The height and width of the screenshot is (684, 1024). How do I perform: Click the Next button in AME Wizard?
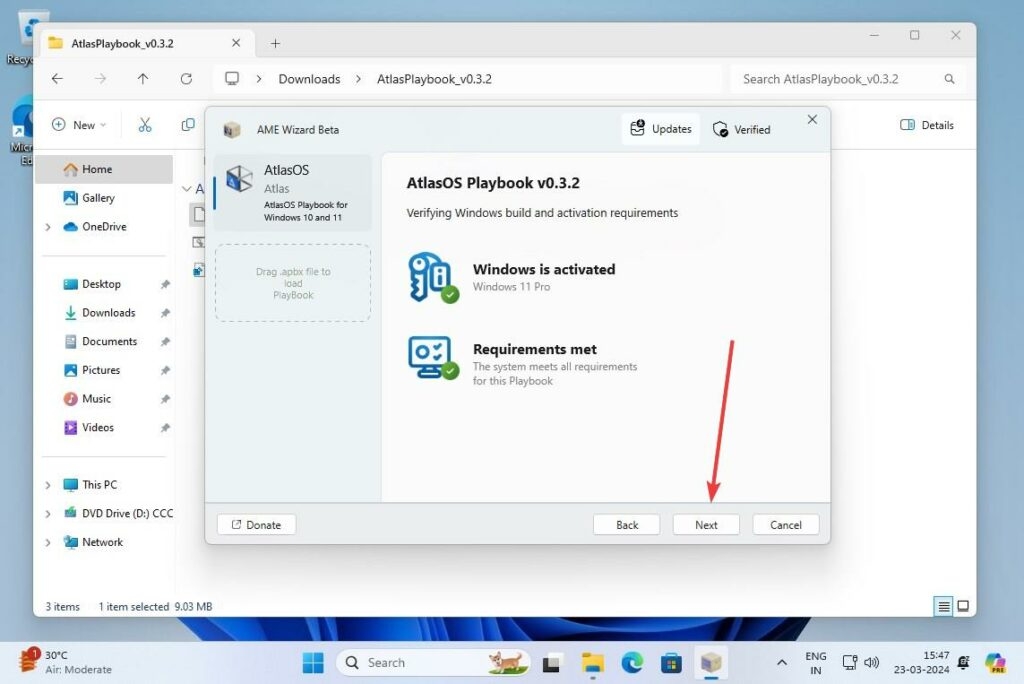[706, 525]
